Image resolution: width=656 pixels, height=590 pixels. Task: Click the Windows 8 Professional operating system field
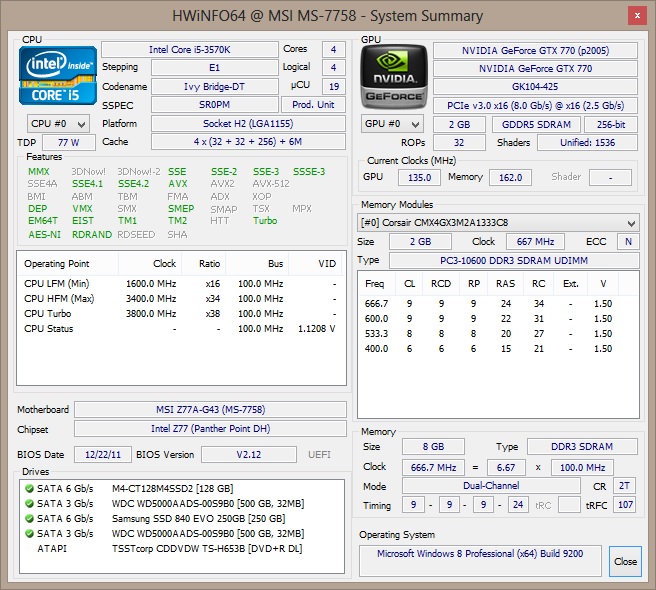tap(480, 561)
